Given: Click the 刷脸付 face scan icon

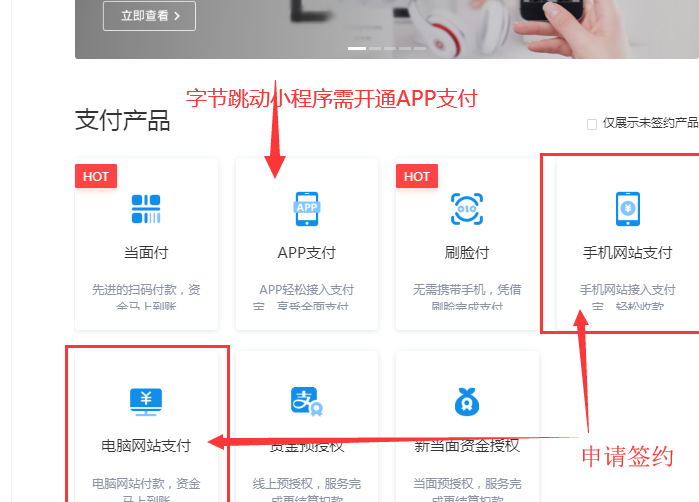Looking at the screenshot, I should 467,209.
